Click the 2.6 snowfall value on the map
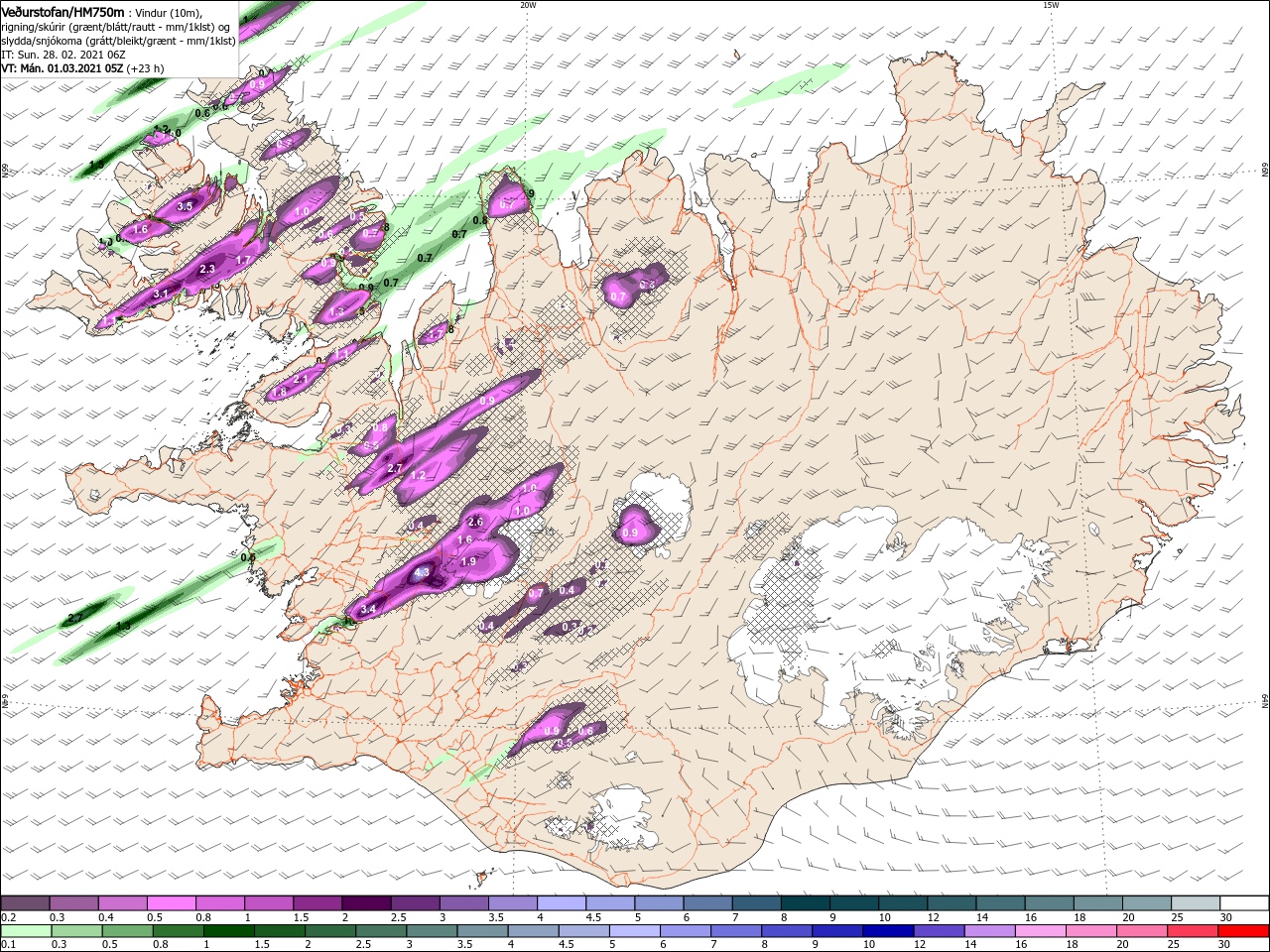Screen dimensions: 1270x952 (x=475, y=522)
